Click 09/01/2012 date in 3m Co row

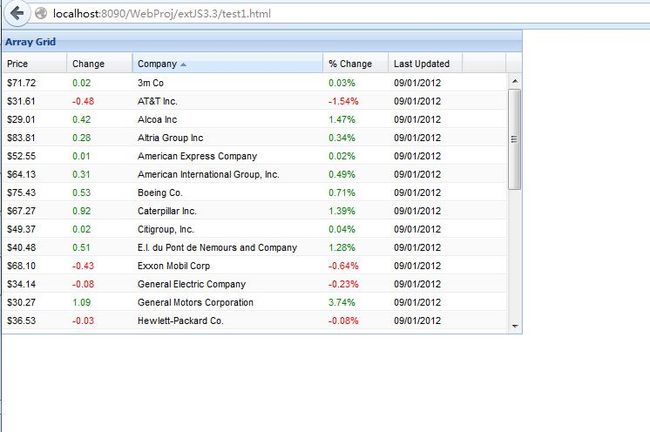(x=417, y=83)
